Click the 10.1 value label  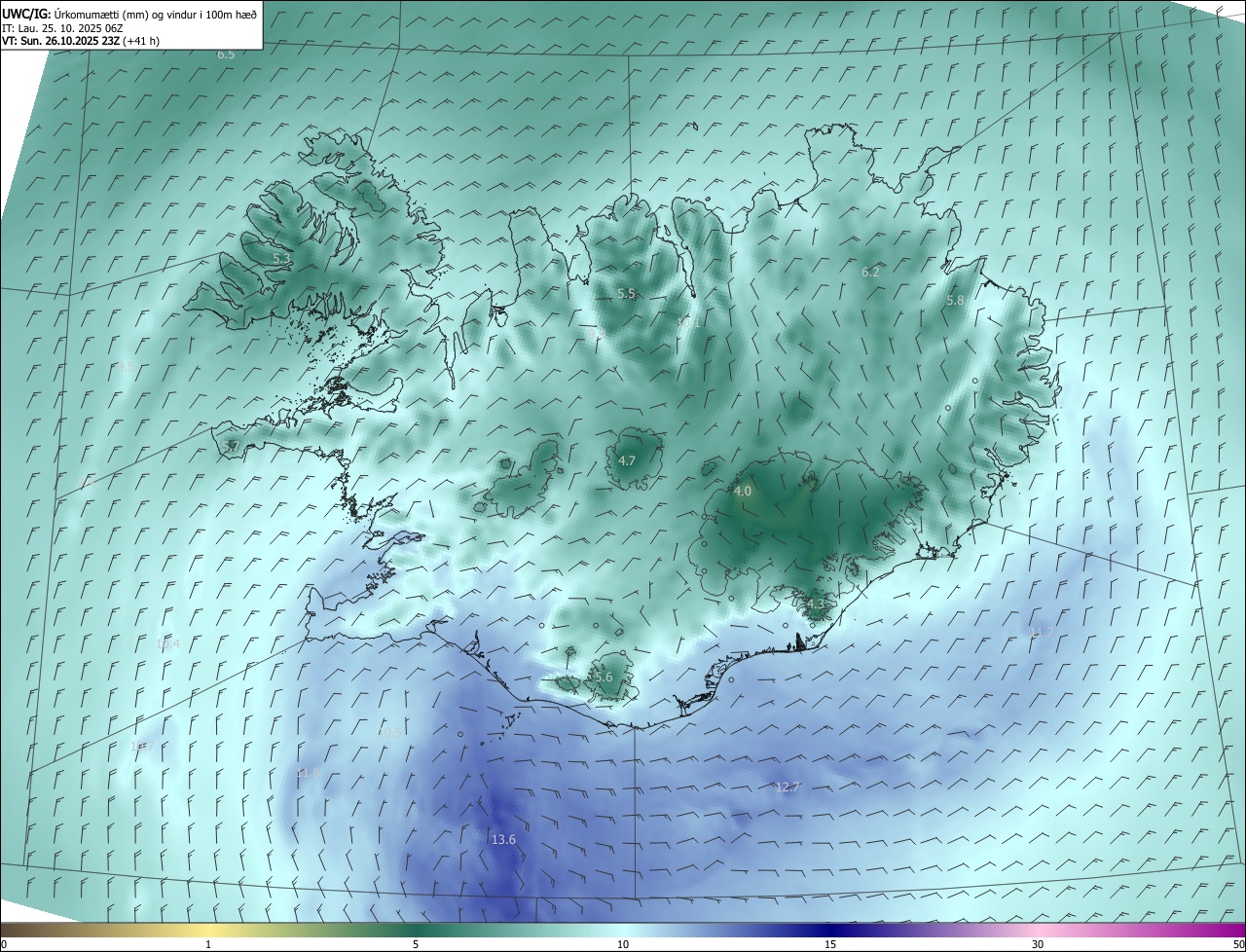688,322
